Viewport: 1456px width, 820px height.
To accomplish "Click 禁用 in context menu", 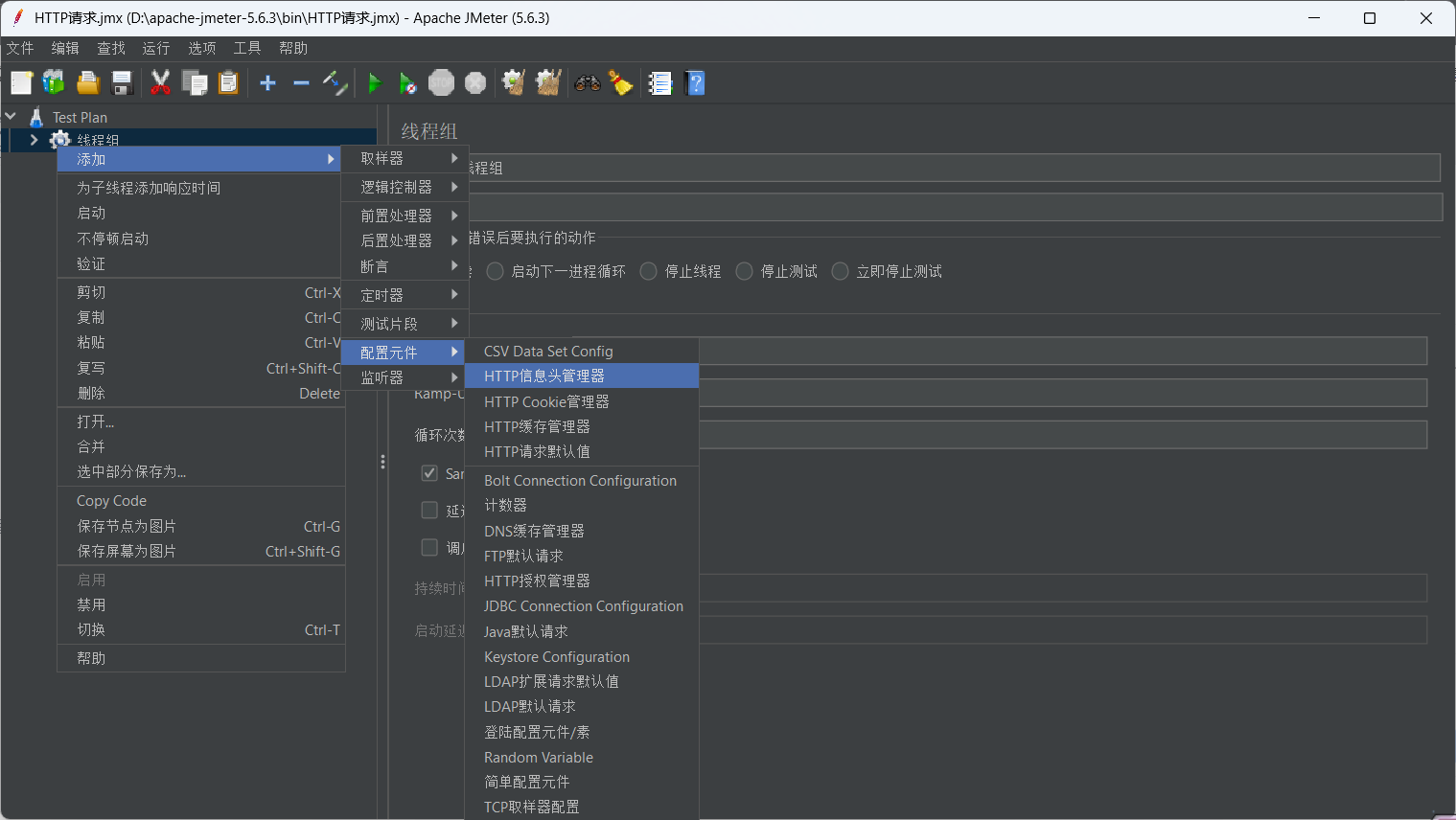I will coord(201,604).
